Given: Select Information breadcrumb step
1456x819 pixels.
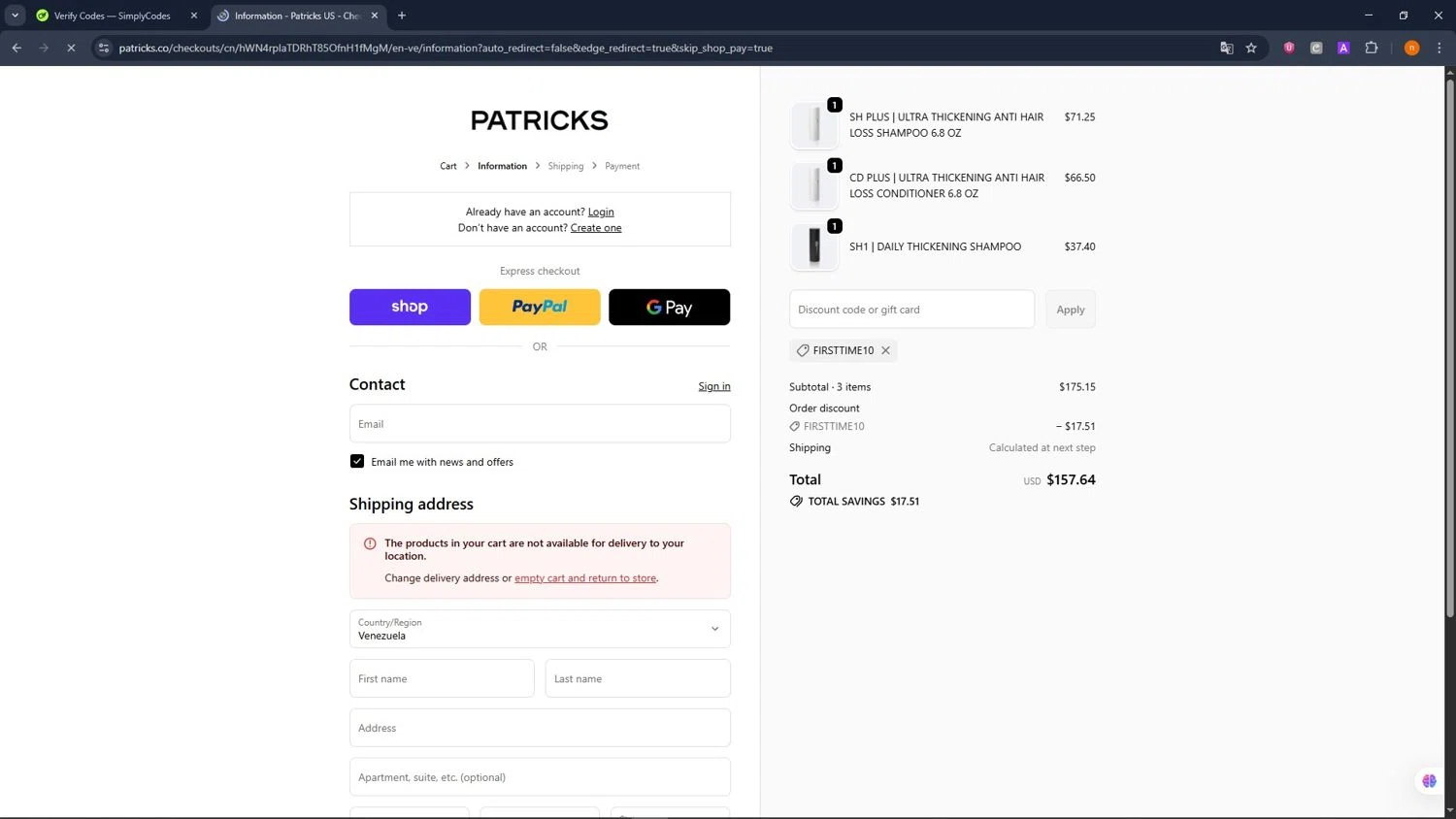Looking at the screenshot, I should pos(502,166).
